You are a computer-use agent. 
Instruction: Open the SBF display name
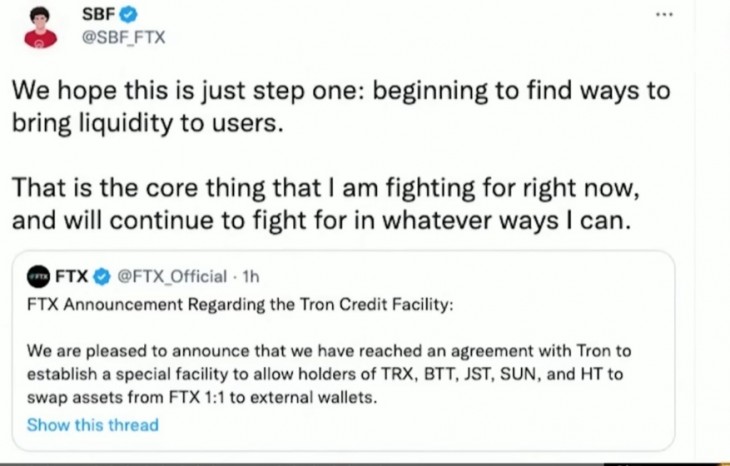(98, 14)
